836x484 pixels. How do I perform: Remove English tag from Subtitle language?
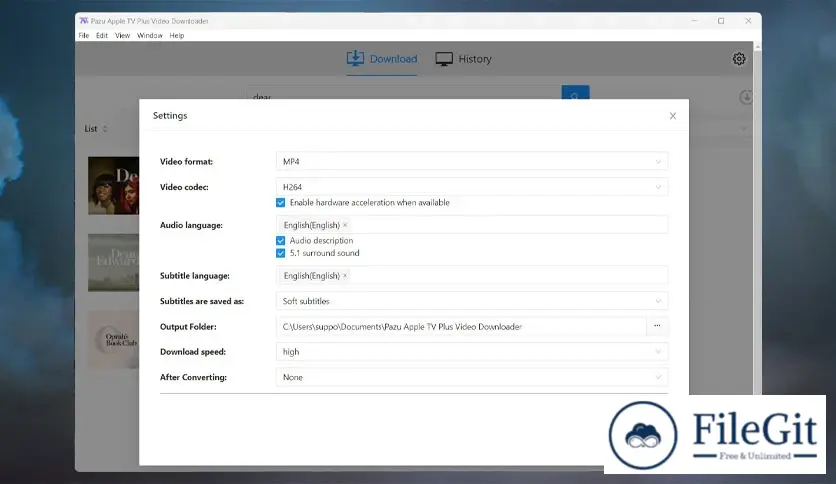[345, 276]
